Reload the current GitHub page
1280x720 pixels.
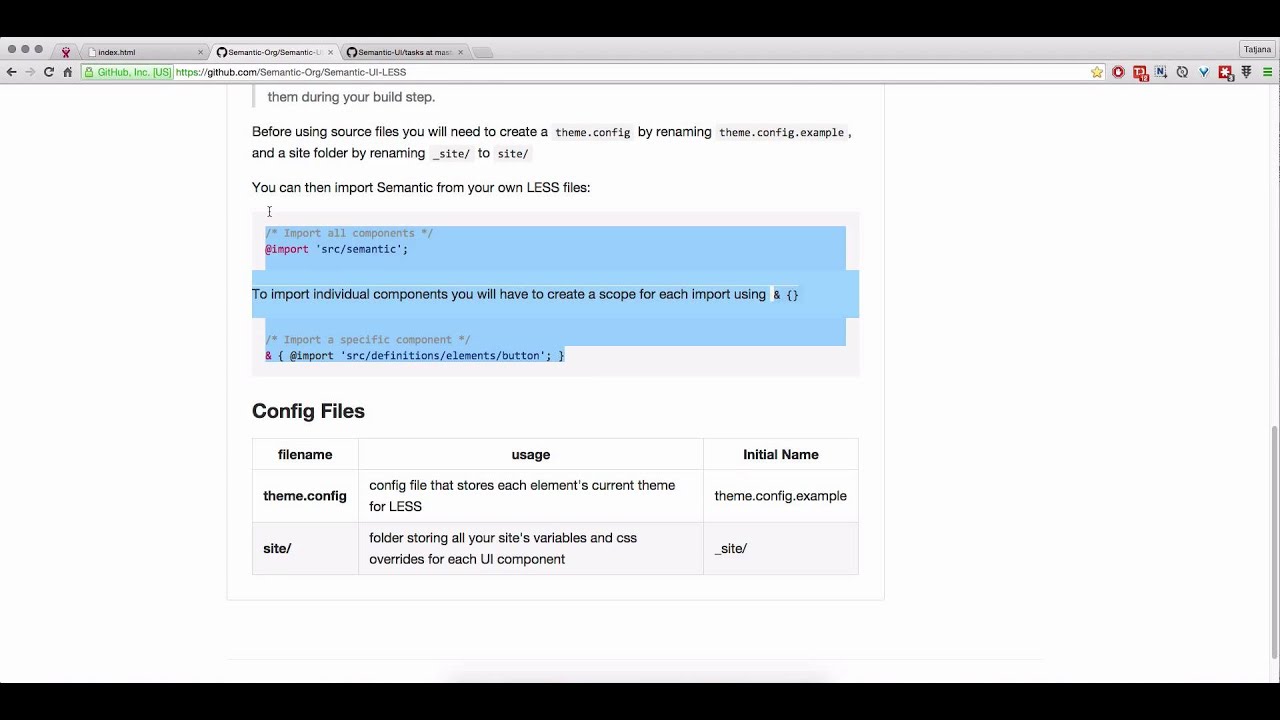(x=48, y=72)
